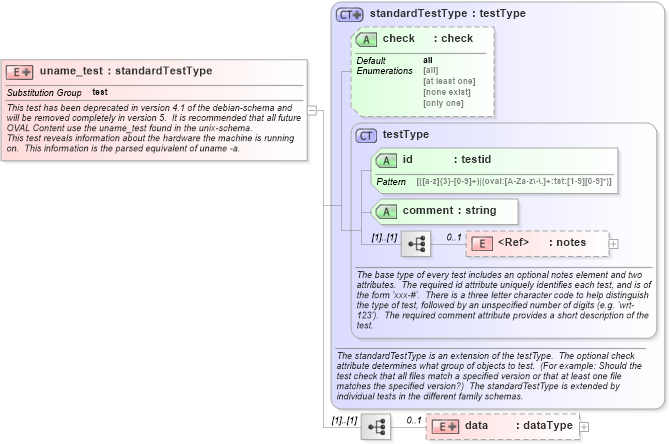This screenshot has height=444, width=669.
Task: Click the E+ icon of uname_test element
Action: pyautogui.click(x=19, y=72)
